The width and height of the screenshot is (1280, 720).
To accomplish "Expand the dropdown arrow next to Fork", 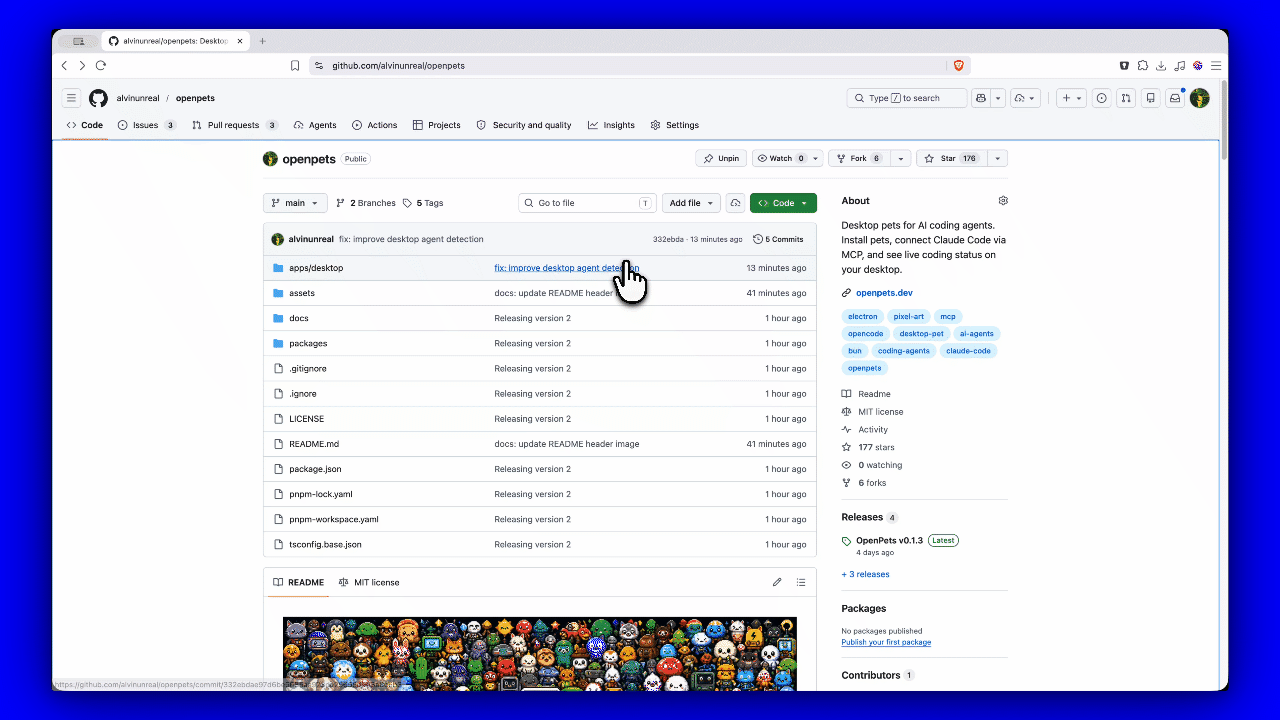I will [901, 158].
